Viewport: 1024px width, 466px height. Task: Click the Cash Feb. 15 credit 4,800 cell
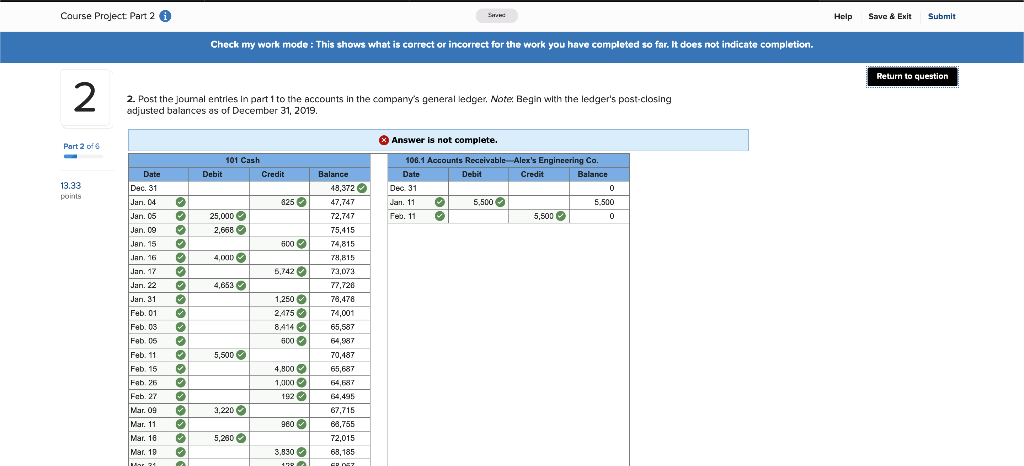click(280, 369)
